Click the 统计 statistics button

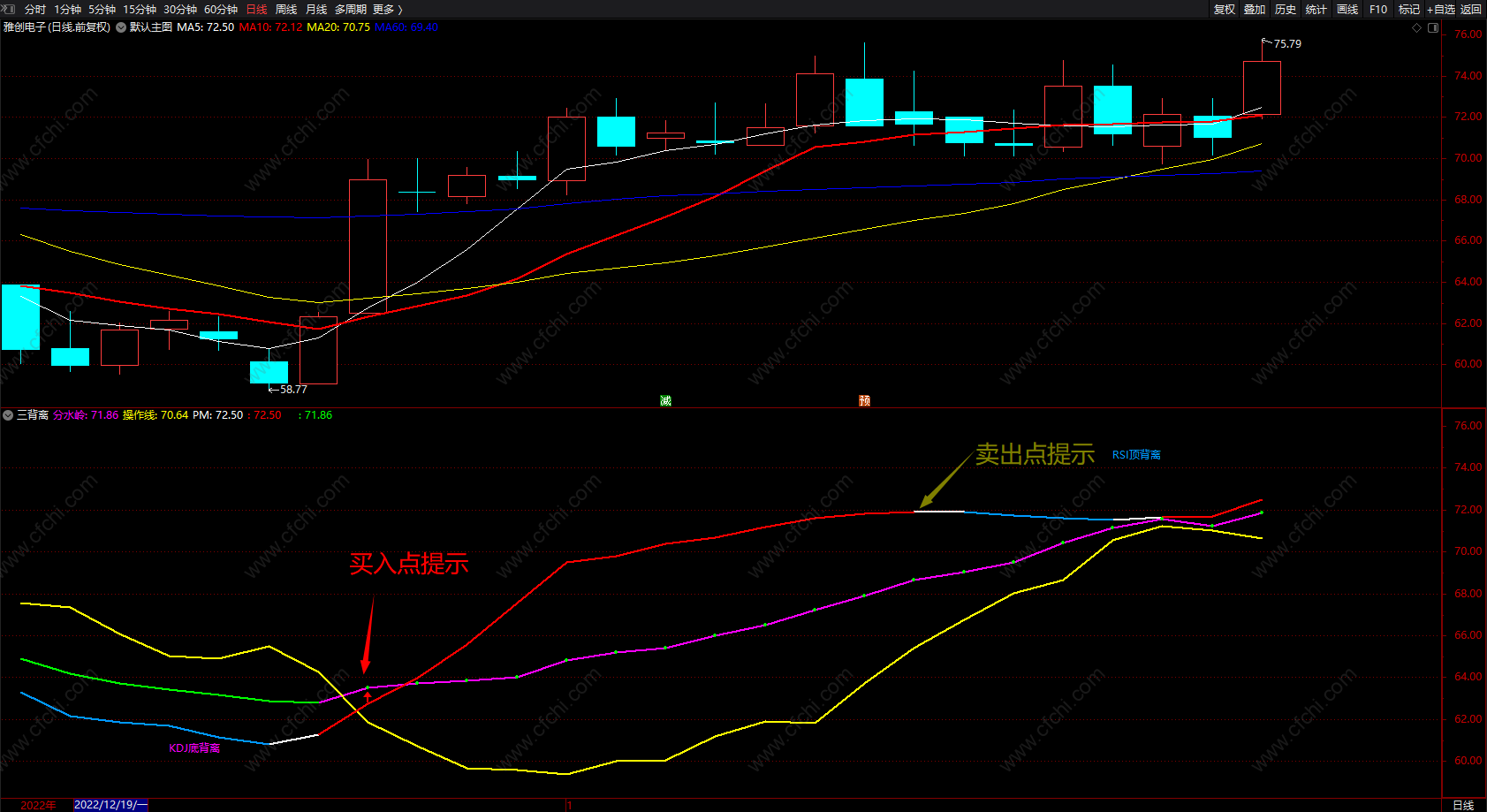click(x=1316, y=9)
